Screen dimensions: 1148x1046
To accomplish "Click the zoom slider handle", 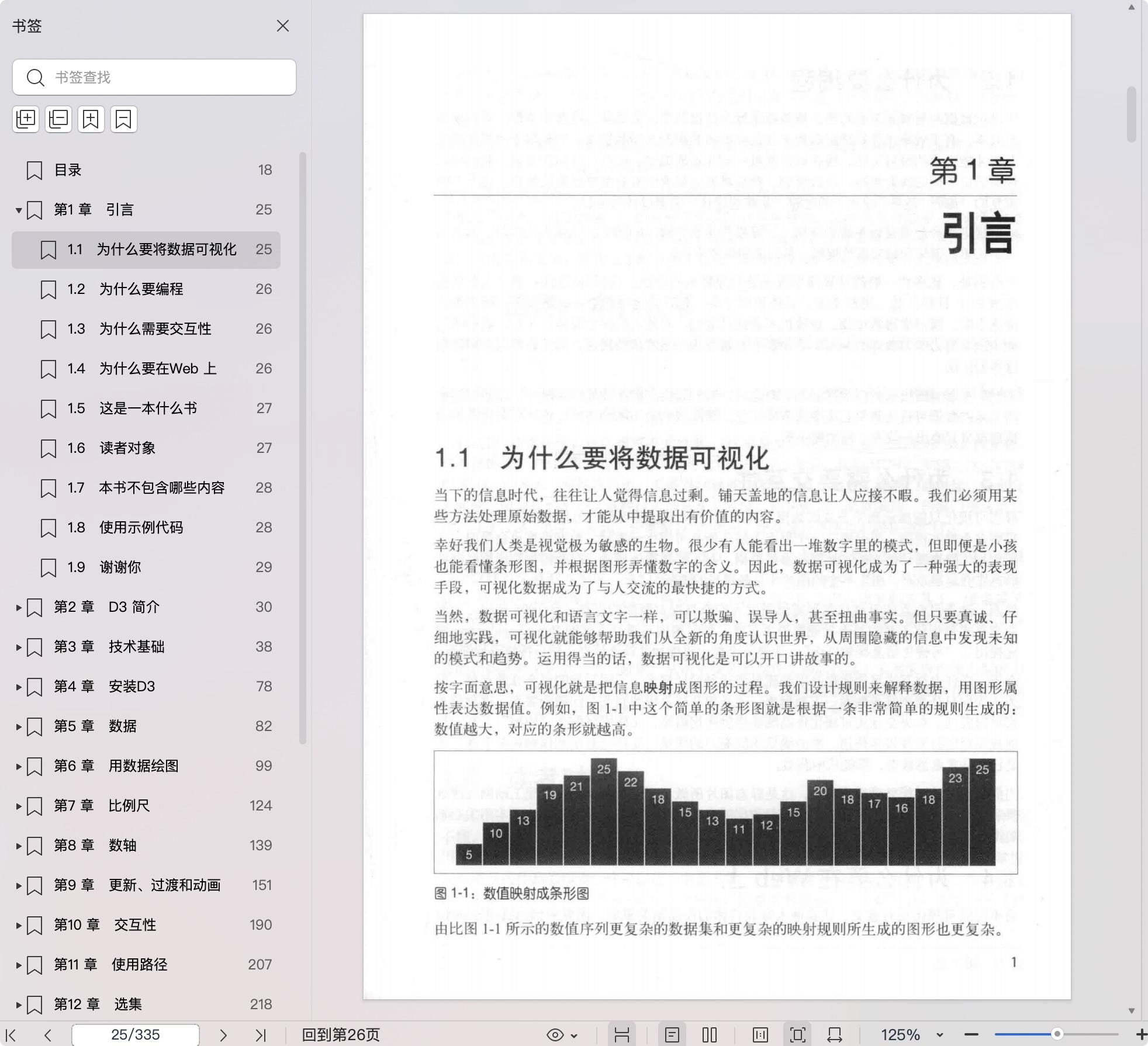I will click(1057, 1034).
